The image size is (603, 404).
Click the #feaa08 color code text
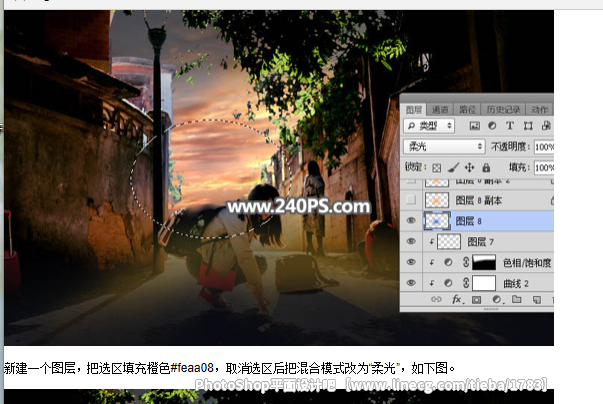tap(192, 368)
